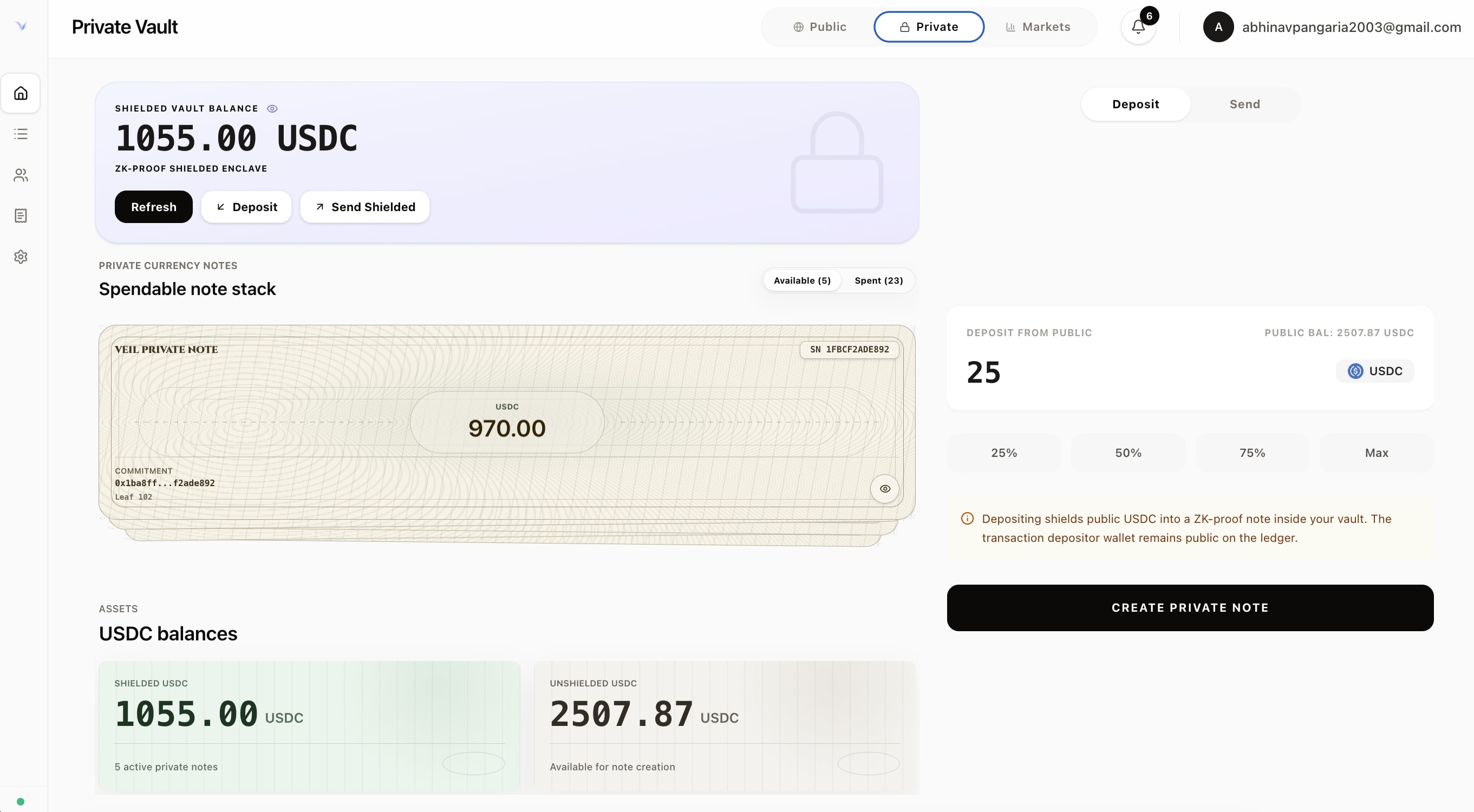Open the contacts people icon in sidebar

pos(21,175)
